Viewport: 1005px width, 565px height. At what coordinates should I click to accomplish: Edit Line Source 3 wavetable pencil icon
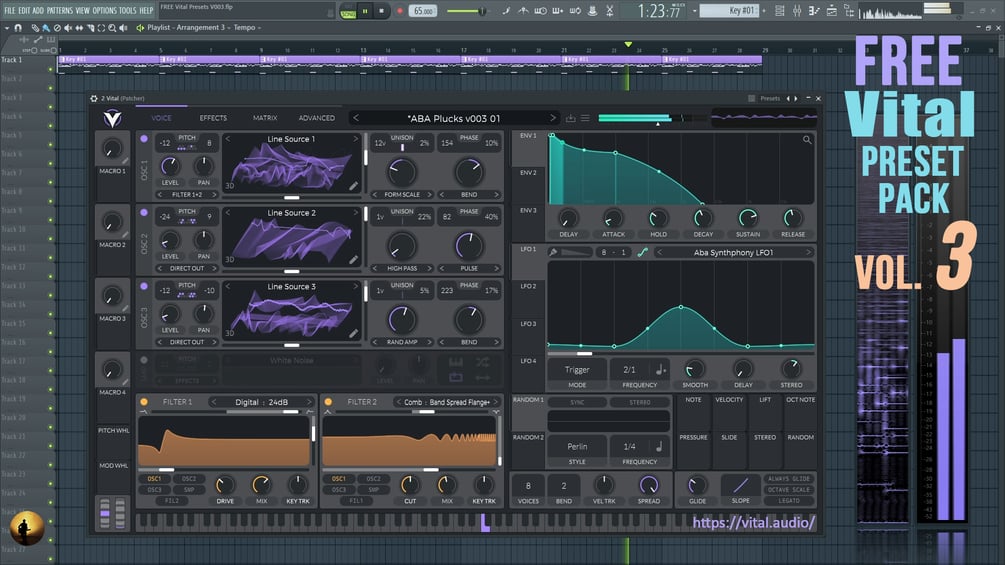(353, 334)
